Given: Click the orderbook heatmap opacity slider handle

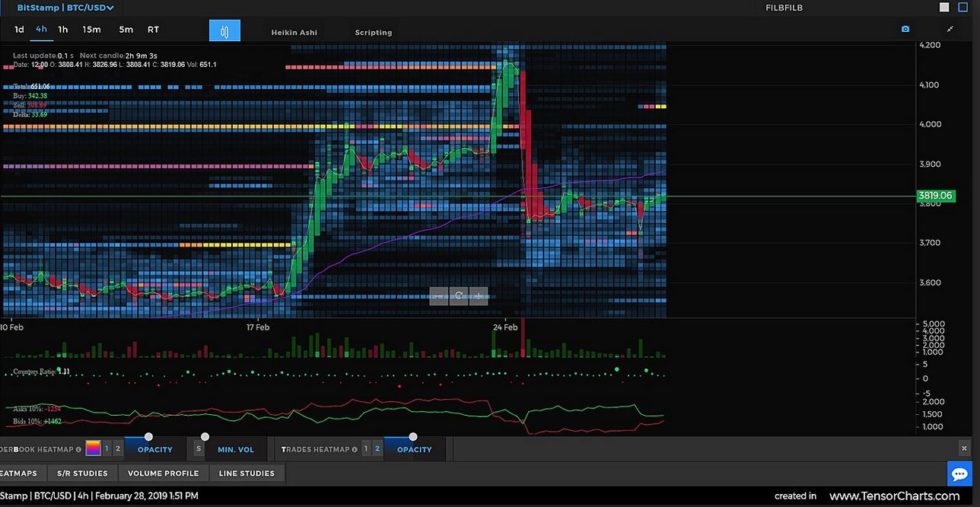Looking at the screenshot, I should tap(149, 437).
